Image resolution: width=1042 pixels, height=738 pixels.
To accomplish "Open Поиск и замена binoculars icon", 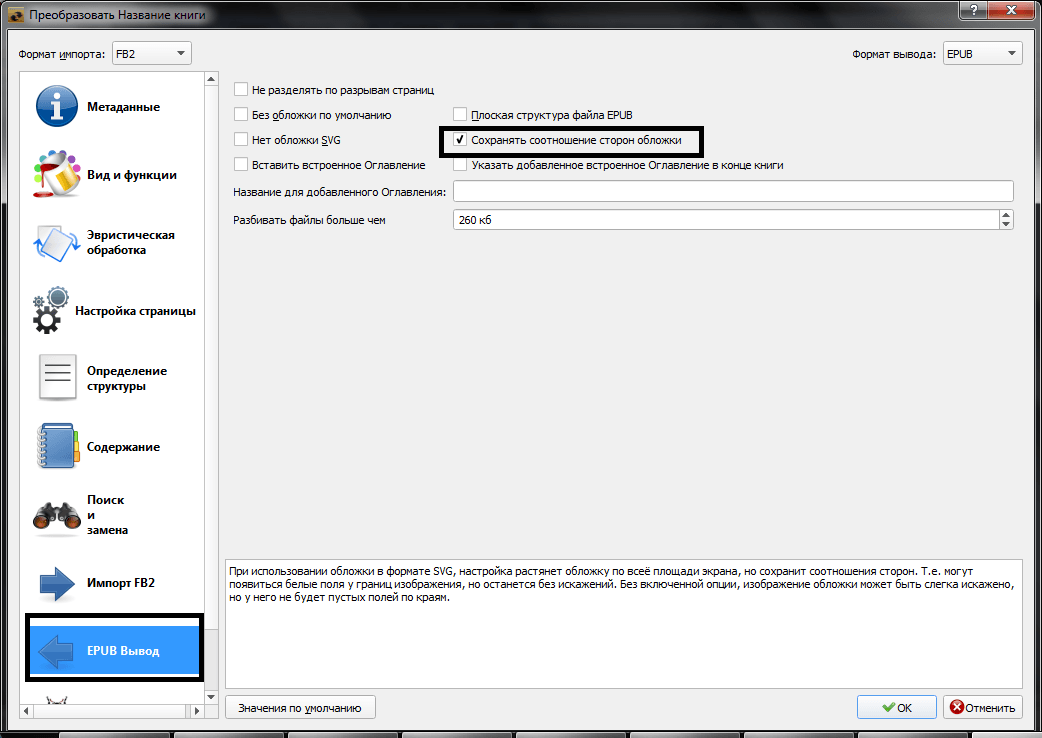I will coord(57,515).
